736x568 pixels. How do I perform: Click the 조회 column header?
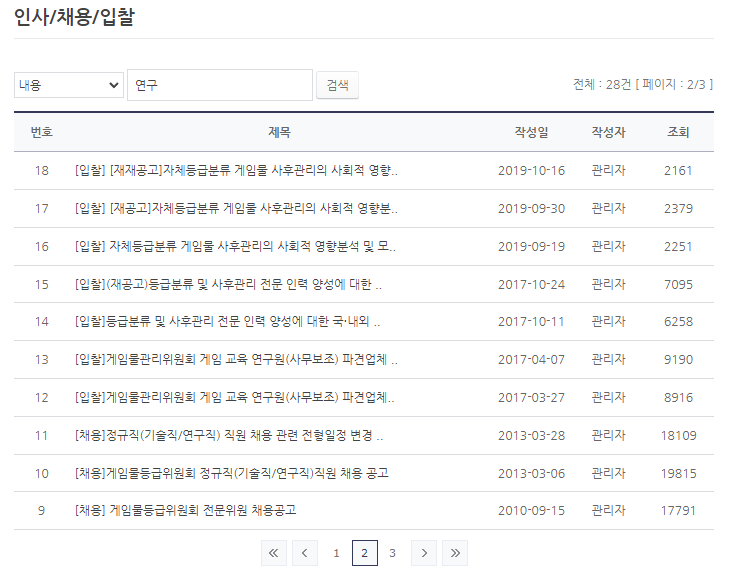pyautogui.click(x=678, y=132)
